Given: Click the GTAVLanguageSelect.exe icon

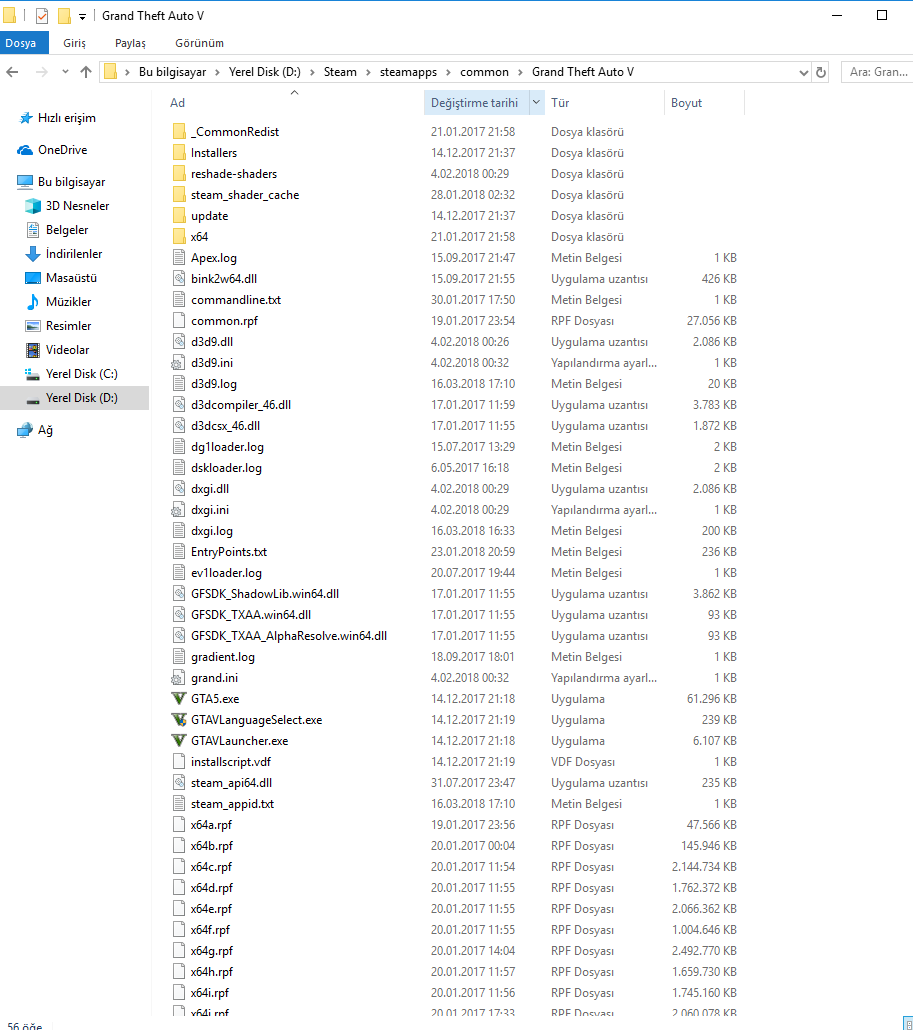Looking at the screenshot, I should tap(179, 719).
